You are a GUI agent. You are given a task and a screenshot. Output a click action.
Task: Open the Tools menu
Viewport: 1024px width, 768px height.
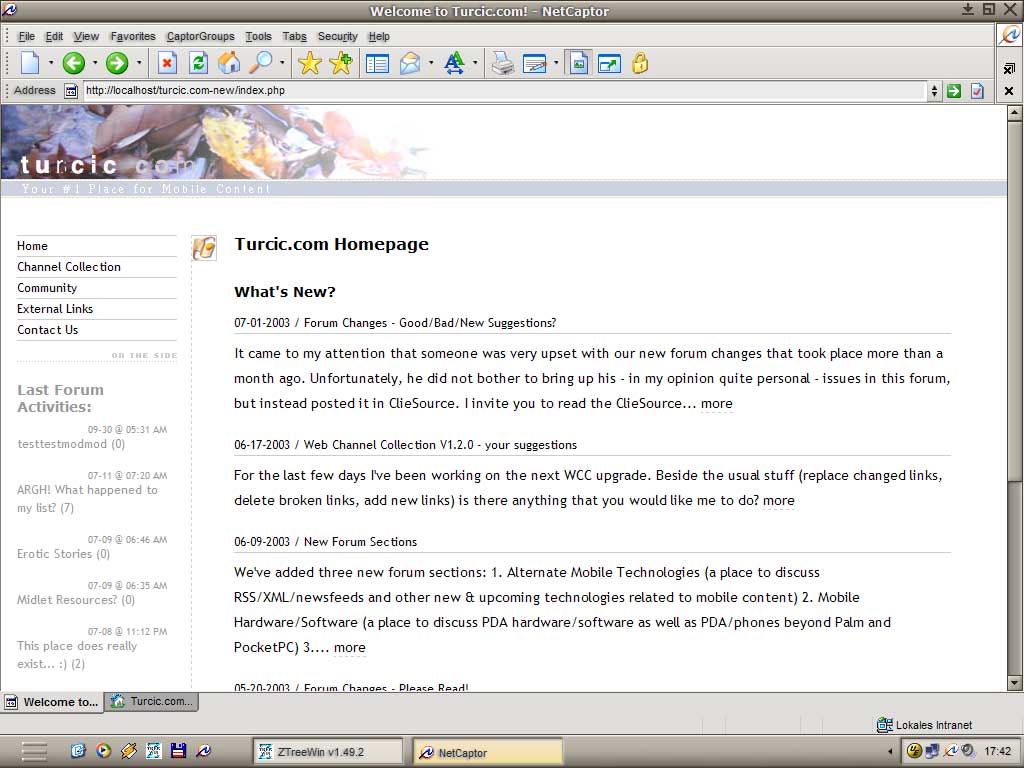pyautogui.click(x=258, y=37)
